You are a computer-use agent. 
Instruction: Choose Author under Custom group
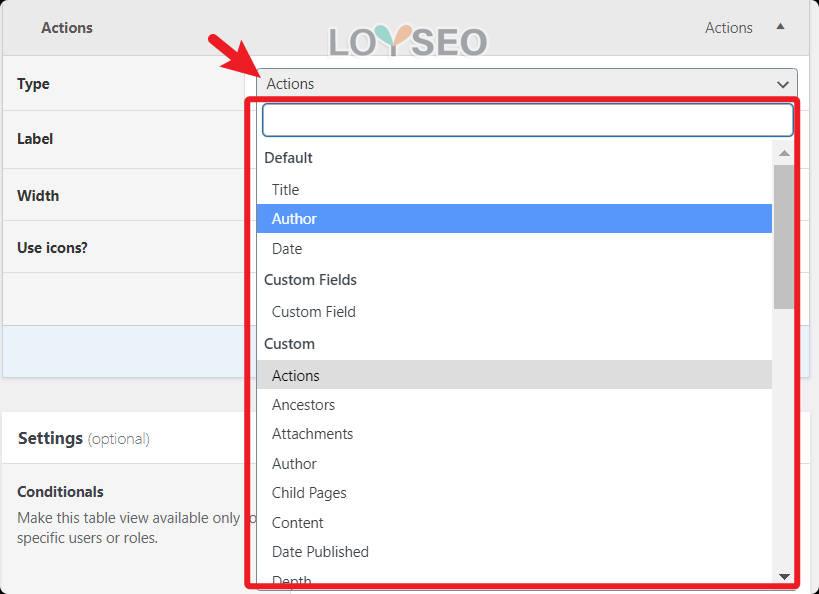514,463
